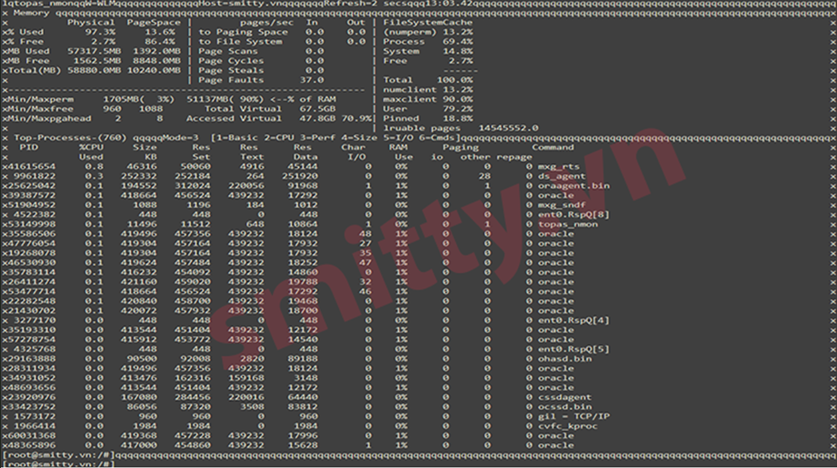Click the 6=Cmds mode option
This screenshot has height=468, width=837.
(437, 138)
